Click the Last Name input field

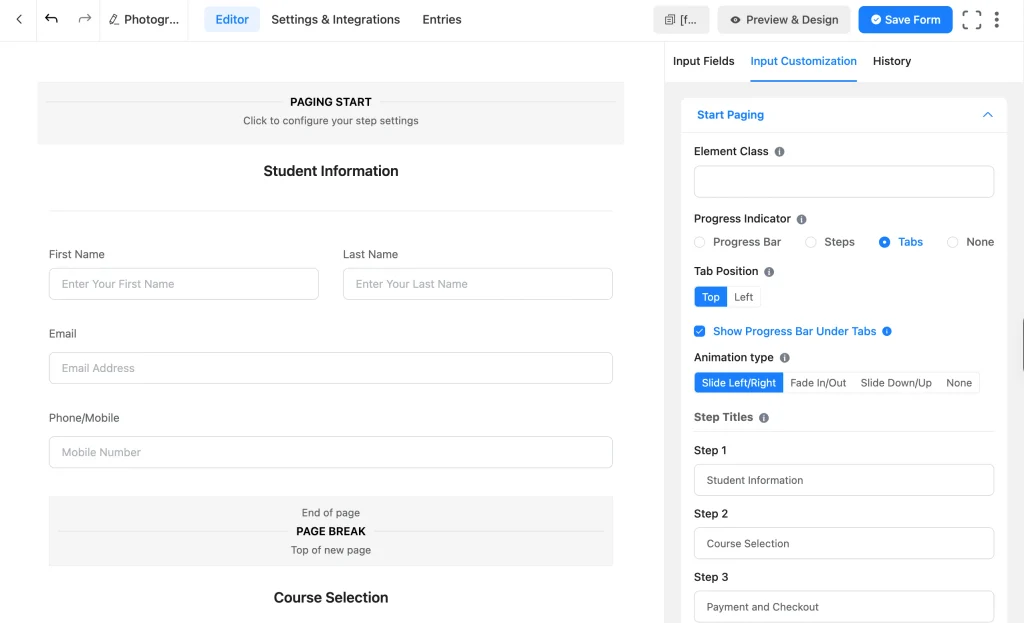(x=477, y=284)
